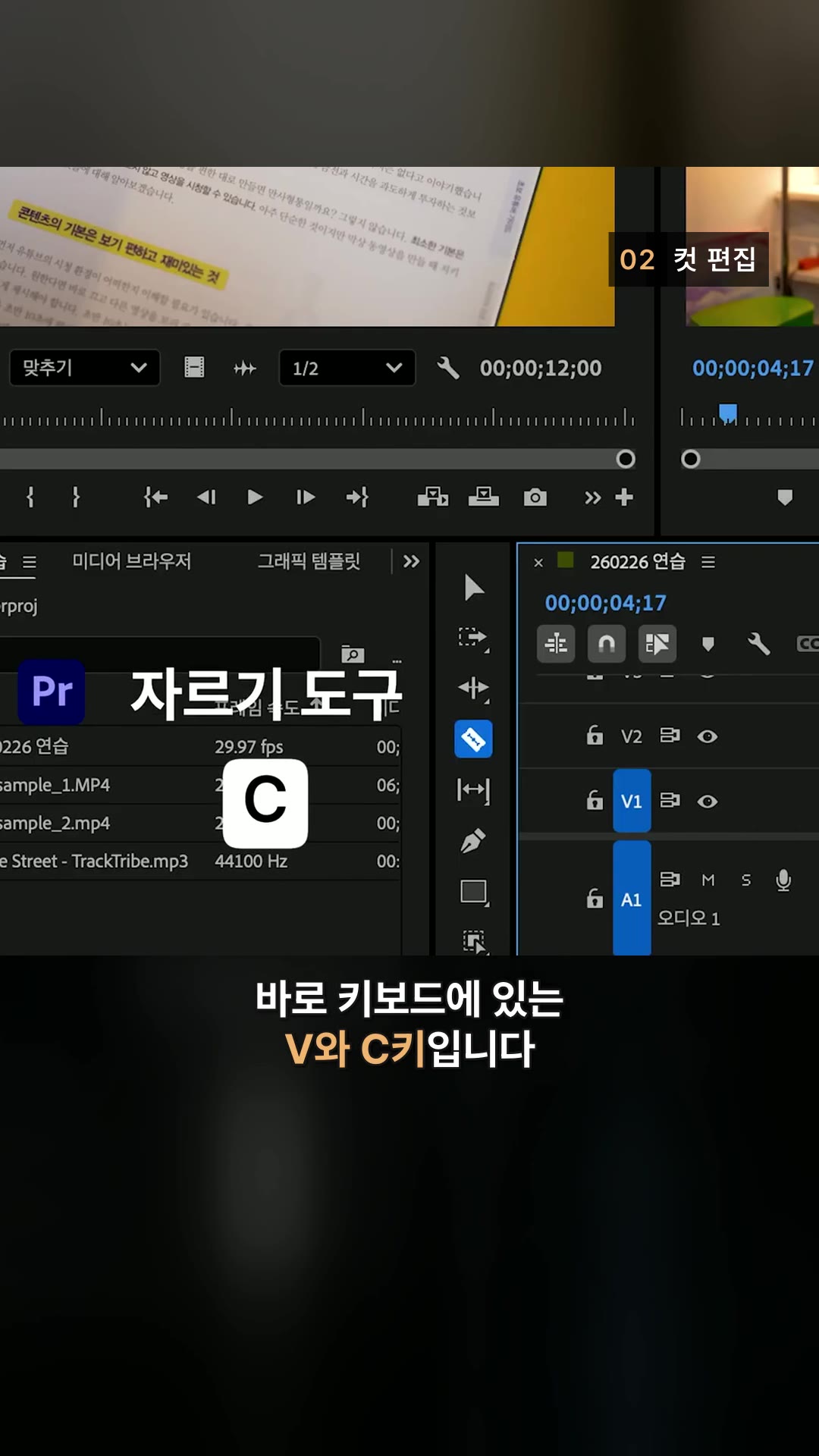Mute the A1 audio track
This screenshot has height=1456, width=819.
click(x=708, y=880)
